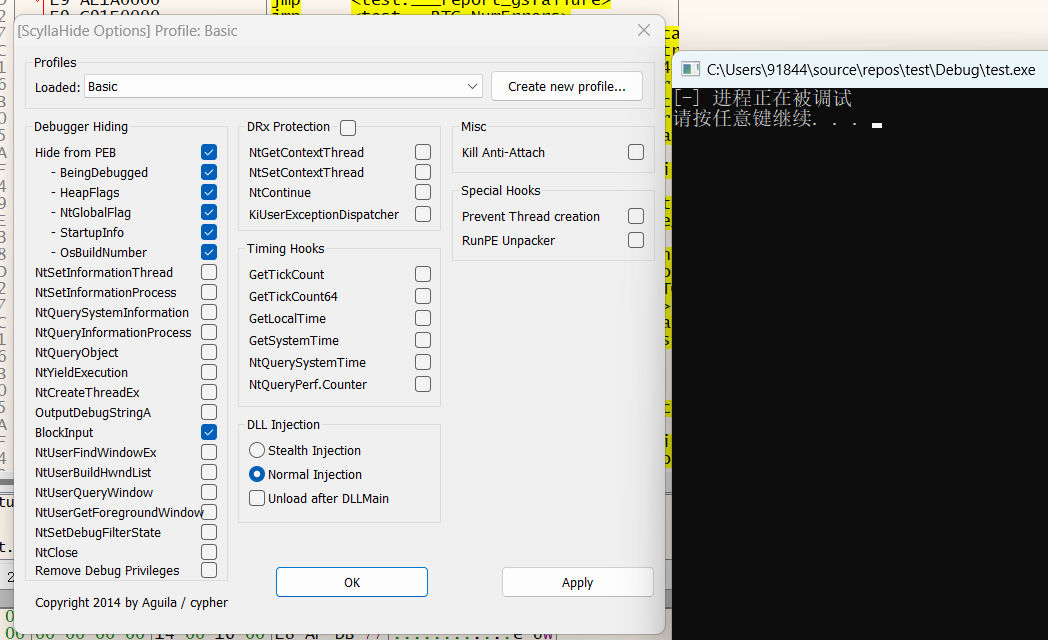The height and width of the screenshot is (640, 1048).
Task: Click the OK button
Action: coord(352,582)
